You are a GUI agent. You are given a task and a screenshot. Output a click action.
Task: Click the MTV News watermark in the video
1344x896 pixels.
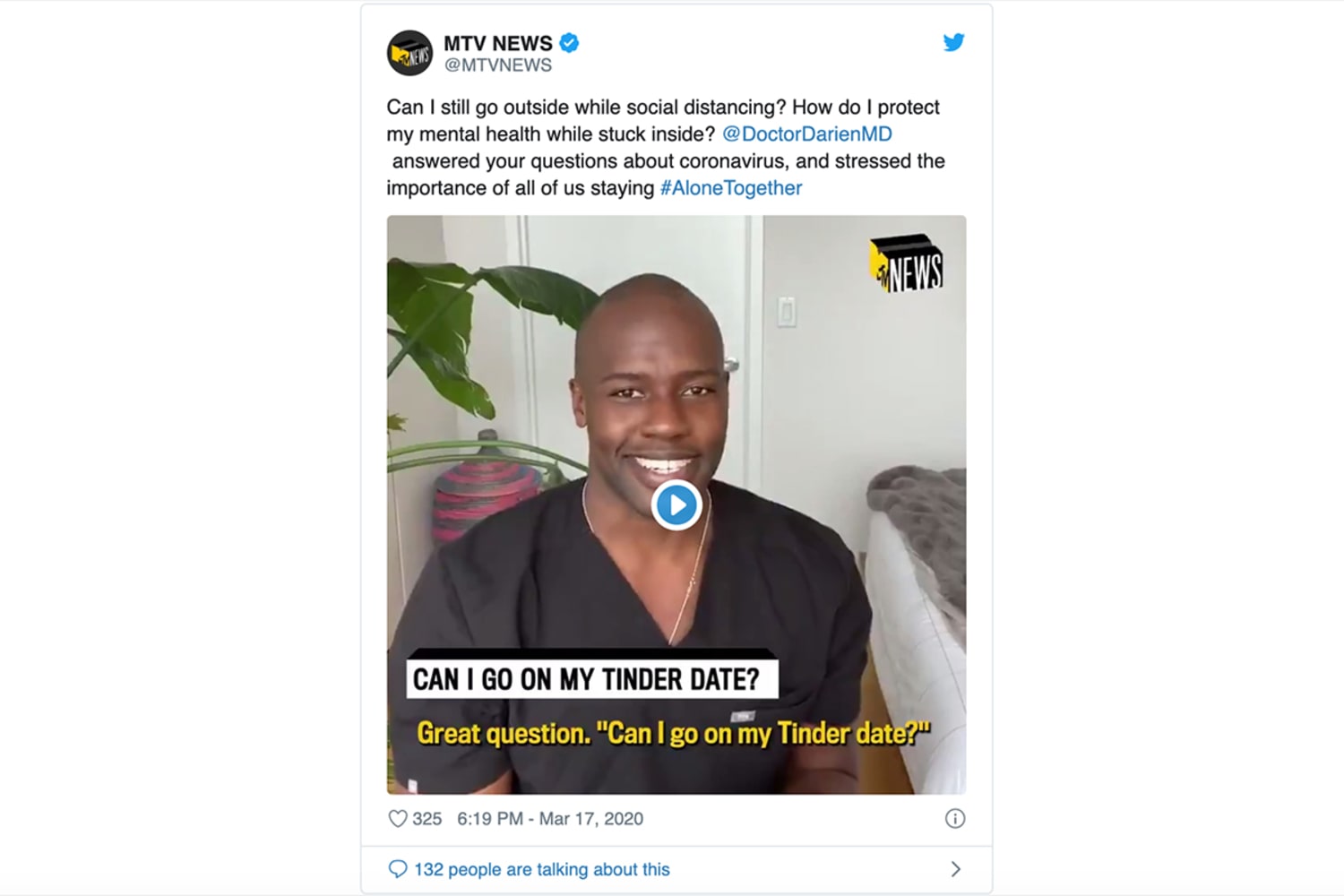click(907, 263)
